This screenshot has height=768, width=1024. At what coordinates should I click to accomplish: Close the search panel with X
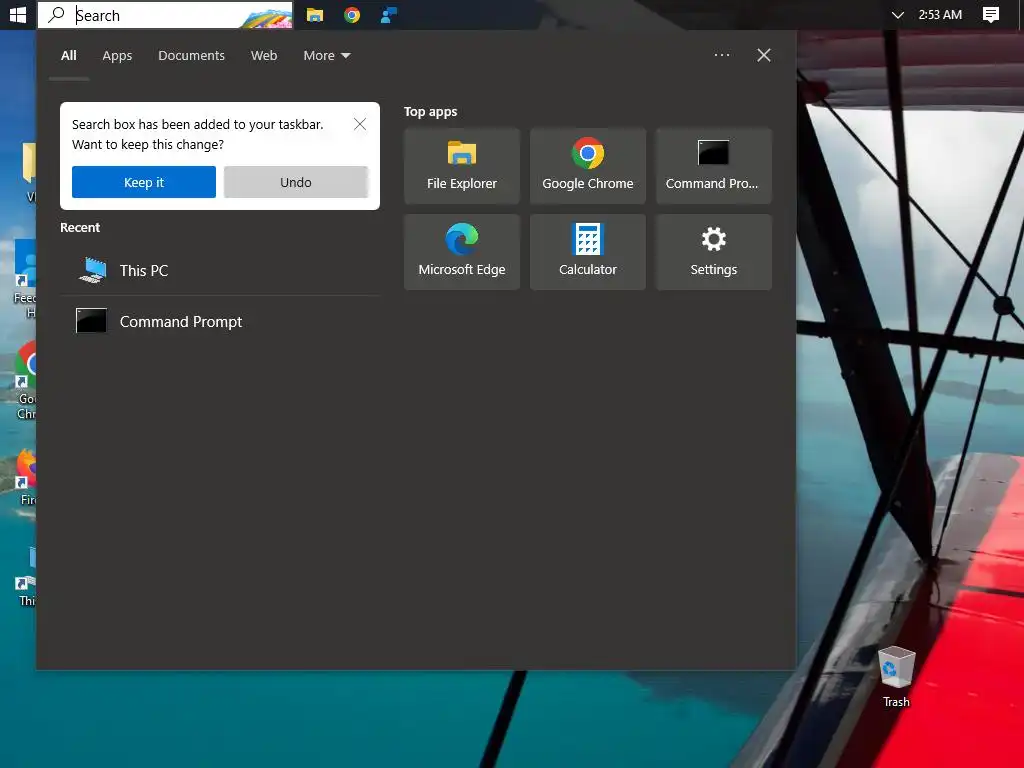(x=763, y=55)
